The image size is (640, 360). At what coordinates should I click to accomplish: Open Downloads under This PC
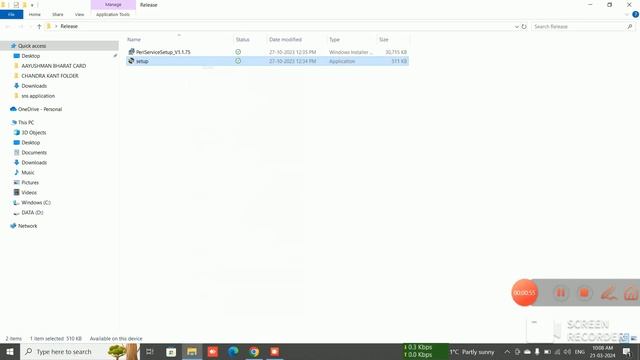pyautogui.click(x=34, y=162)
